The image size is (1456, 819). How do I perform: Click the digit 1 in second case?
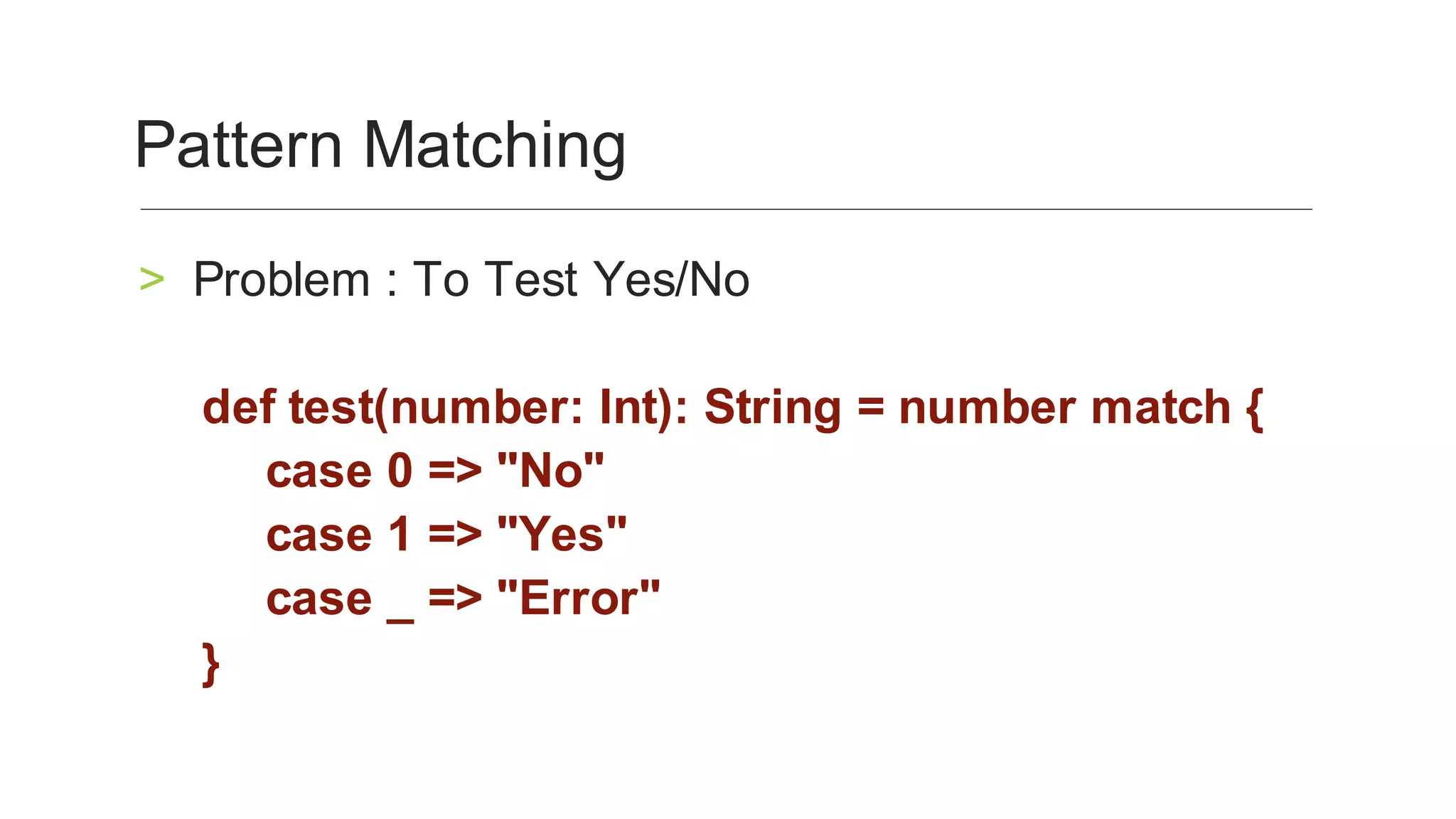400,535
